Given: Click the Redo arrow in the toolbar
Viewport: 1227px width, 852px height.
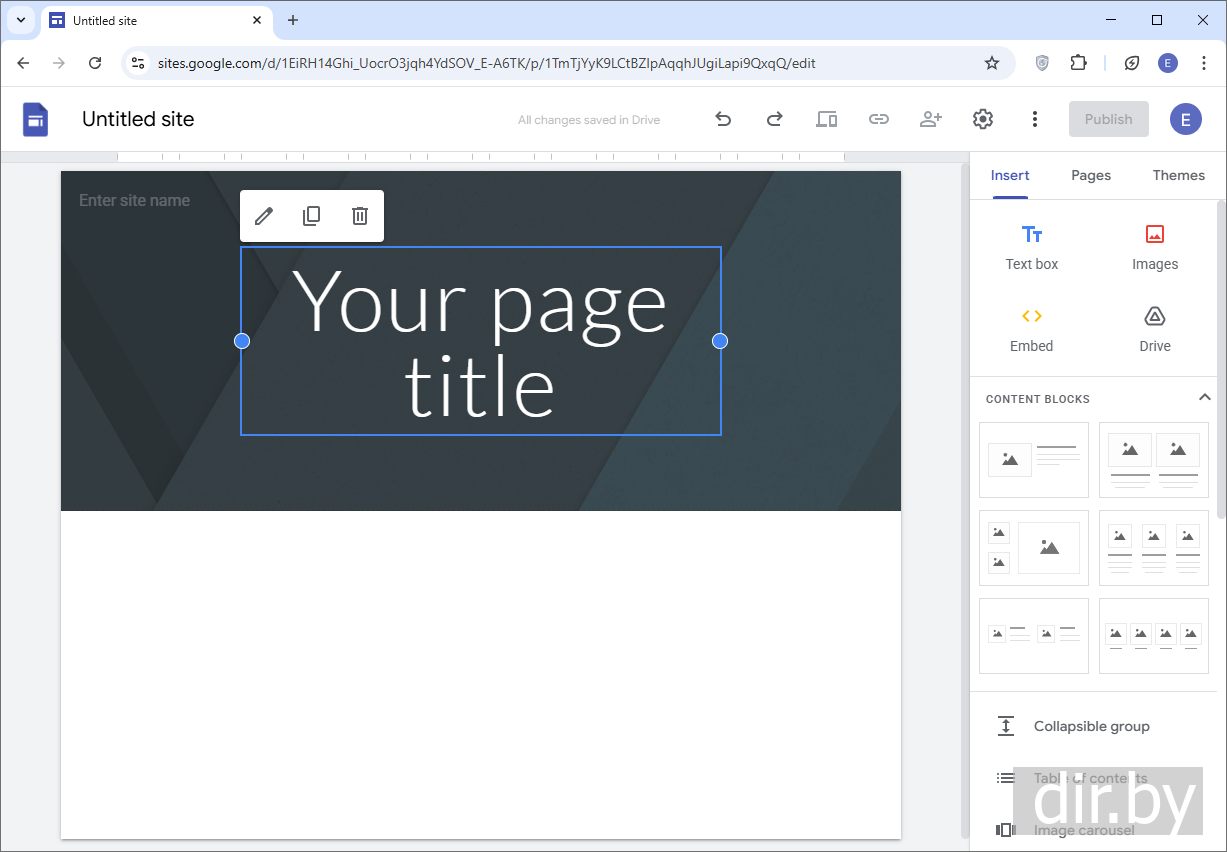Looking at the screenshot, I should pyautogui.click(x=774, y=119).
